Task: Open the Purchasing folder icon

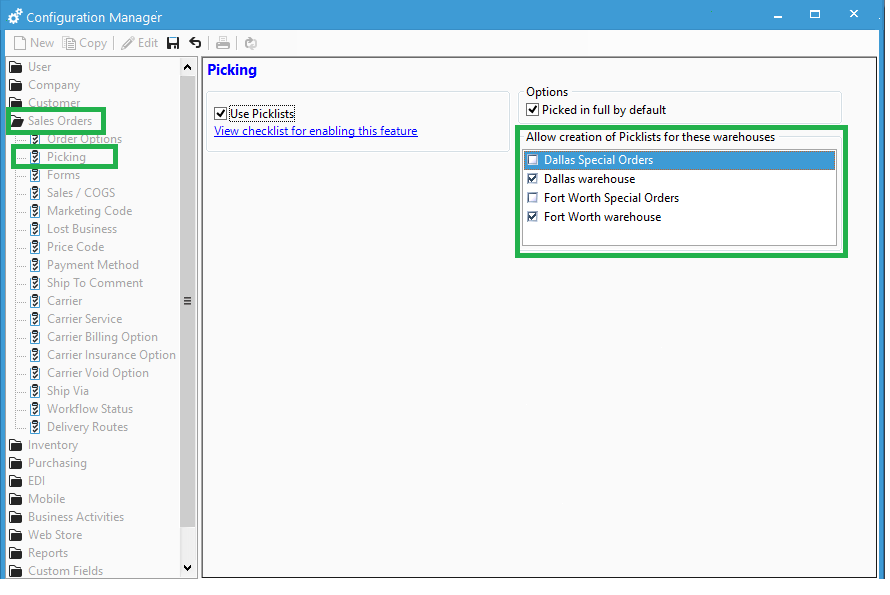Action: pyautogui.click(x=16, y=463)
